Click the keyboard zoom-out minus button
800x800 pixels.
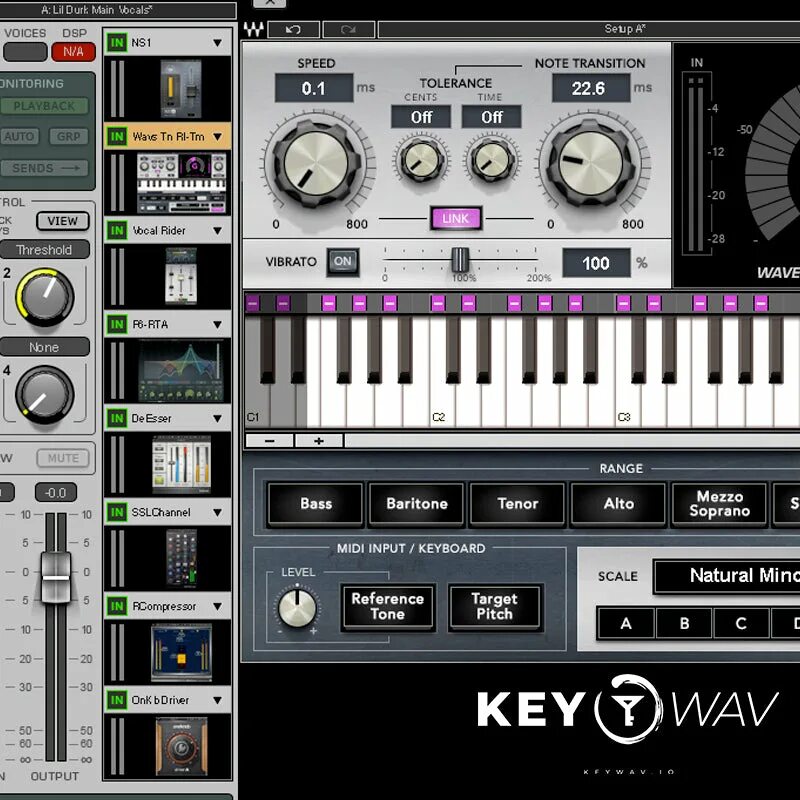270,441
